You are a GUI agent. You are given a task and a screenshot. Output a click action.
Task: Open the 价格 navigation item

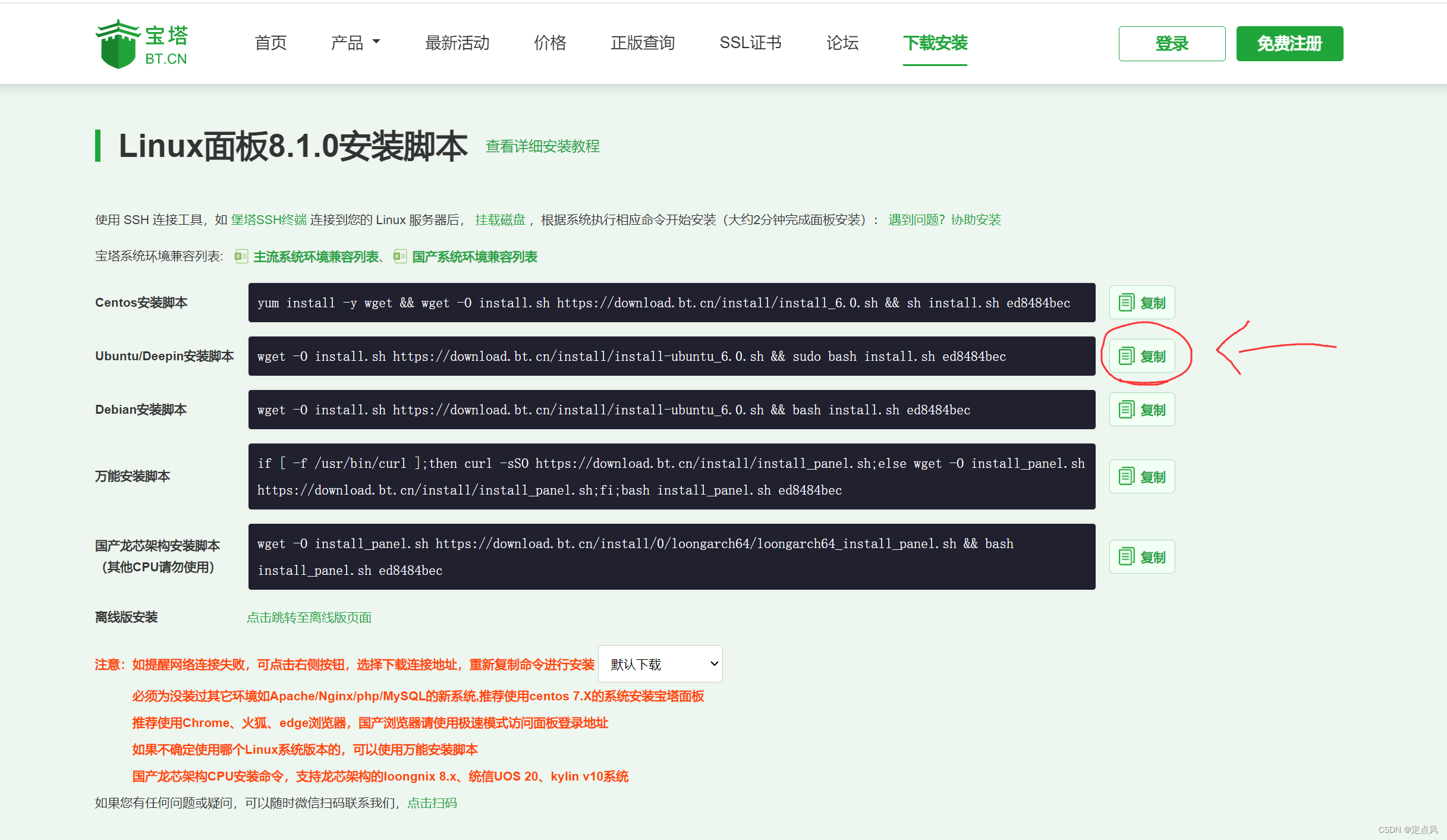(550, 43)
